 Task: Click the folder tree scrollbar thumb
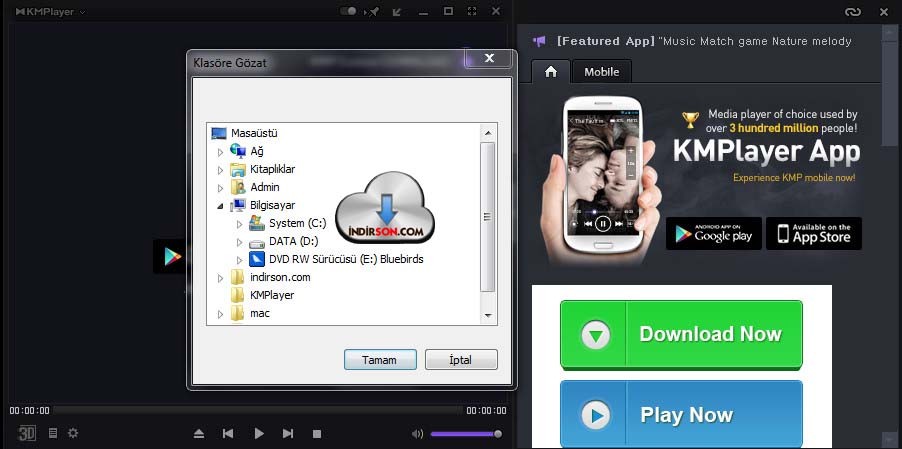point(487,217)
